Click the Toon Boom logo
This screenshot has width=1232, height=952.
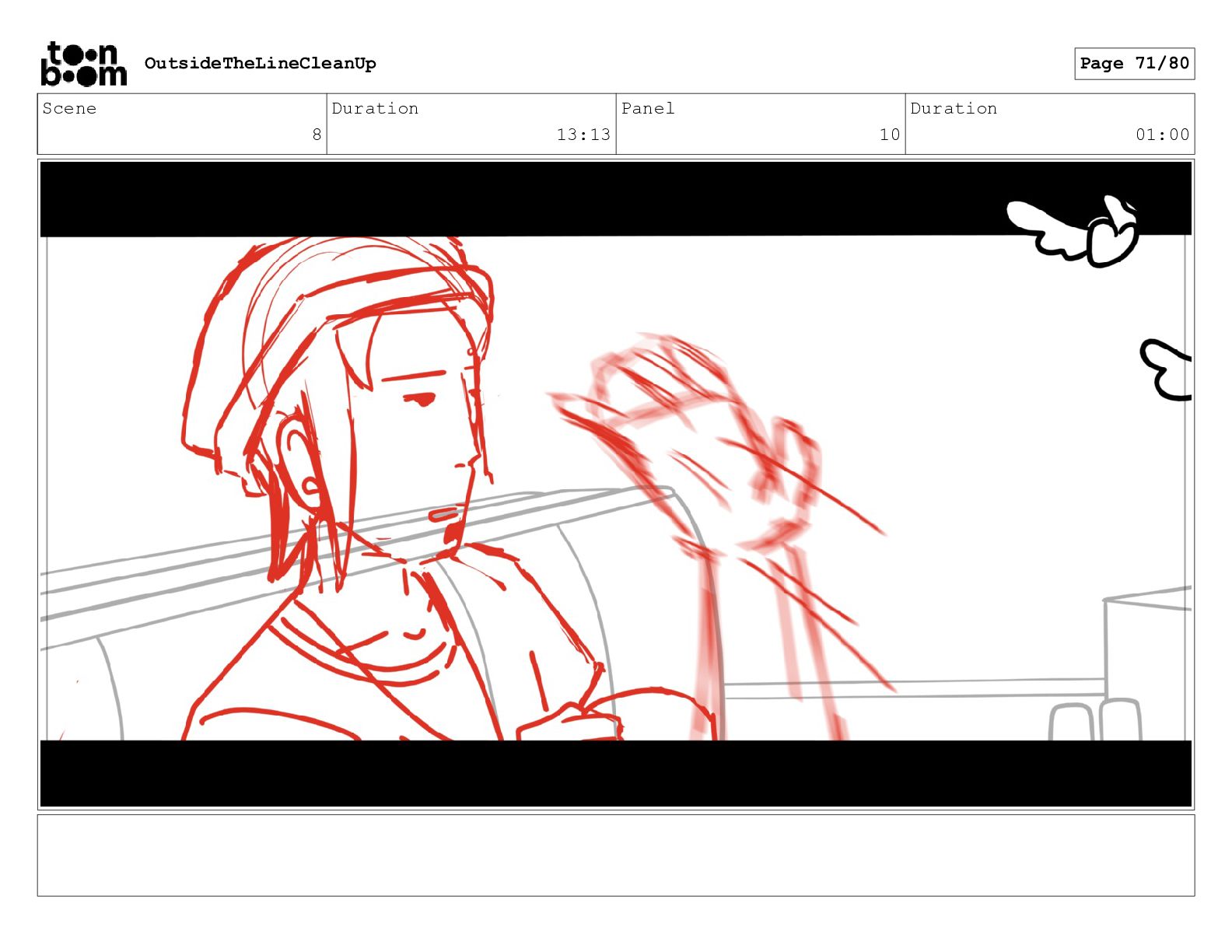[83, 64]
